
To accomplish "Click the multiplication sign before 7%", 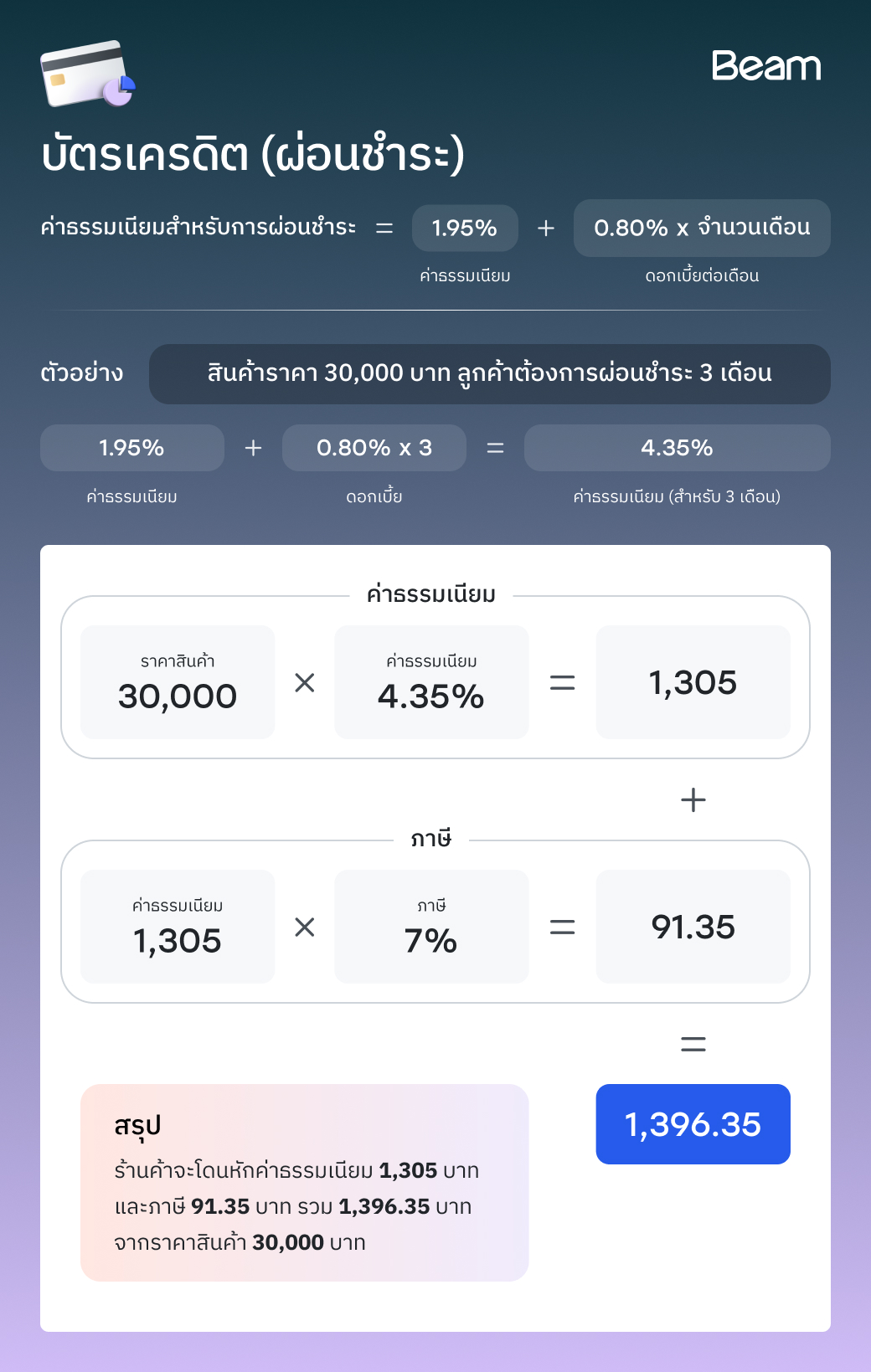I will (305, 928).
